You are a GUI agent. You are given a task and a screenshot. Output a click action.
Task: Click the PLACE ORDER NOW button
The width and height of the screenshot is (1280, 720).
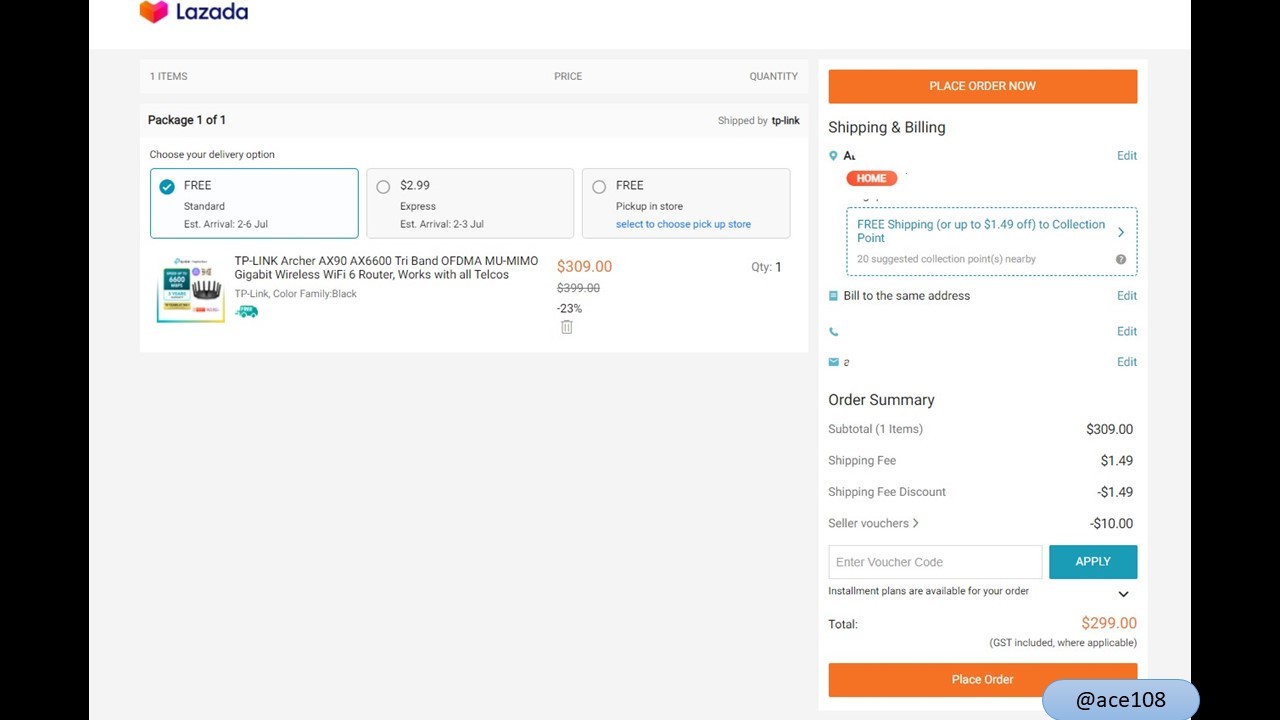pos(982,86)
